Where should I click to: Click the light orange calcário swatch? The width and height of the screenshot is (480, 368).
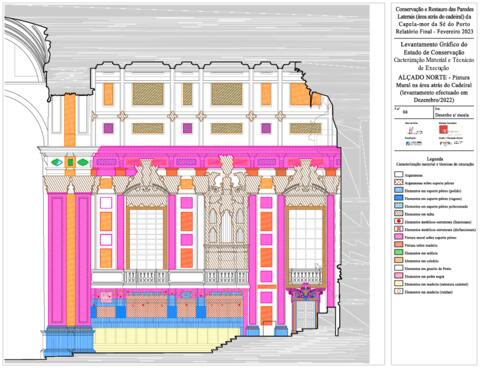[x=399, y=260]
